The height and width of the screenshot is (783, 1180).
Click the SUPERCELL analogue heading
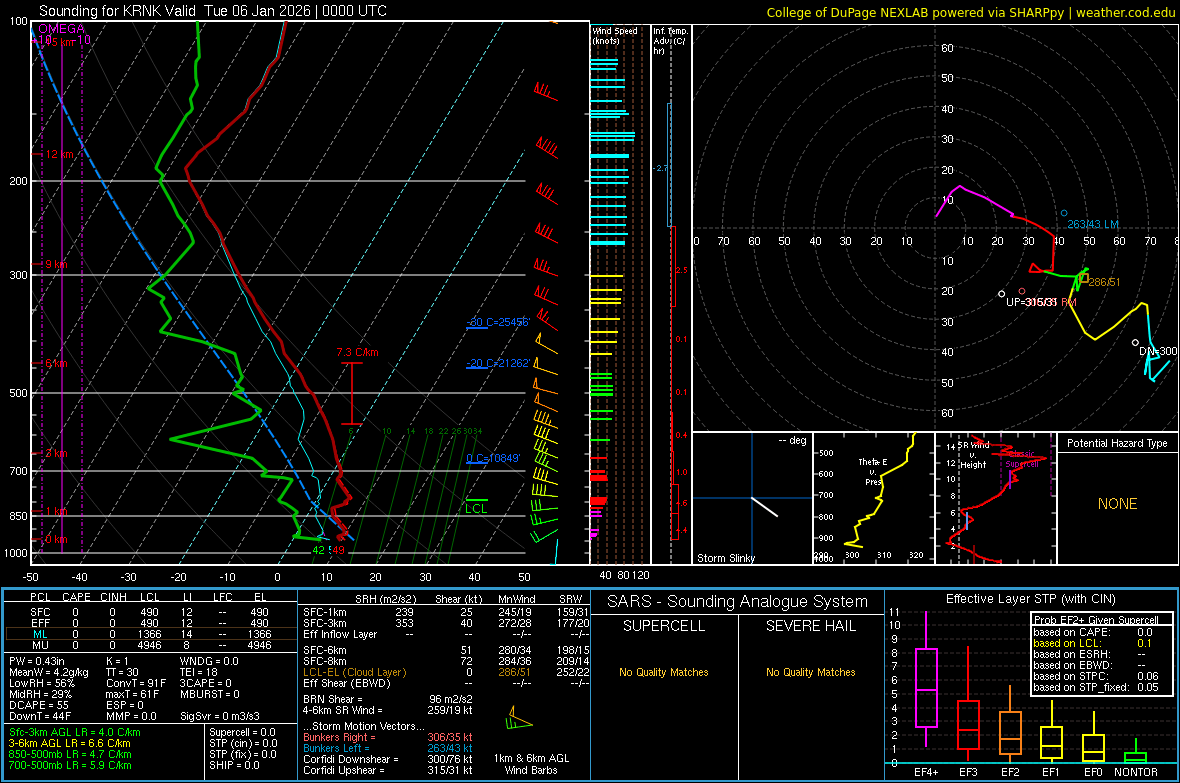click(x=664, y=626)
